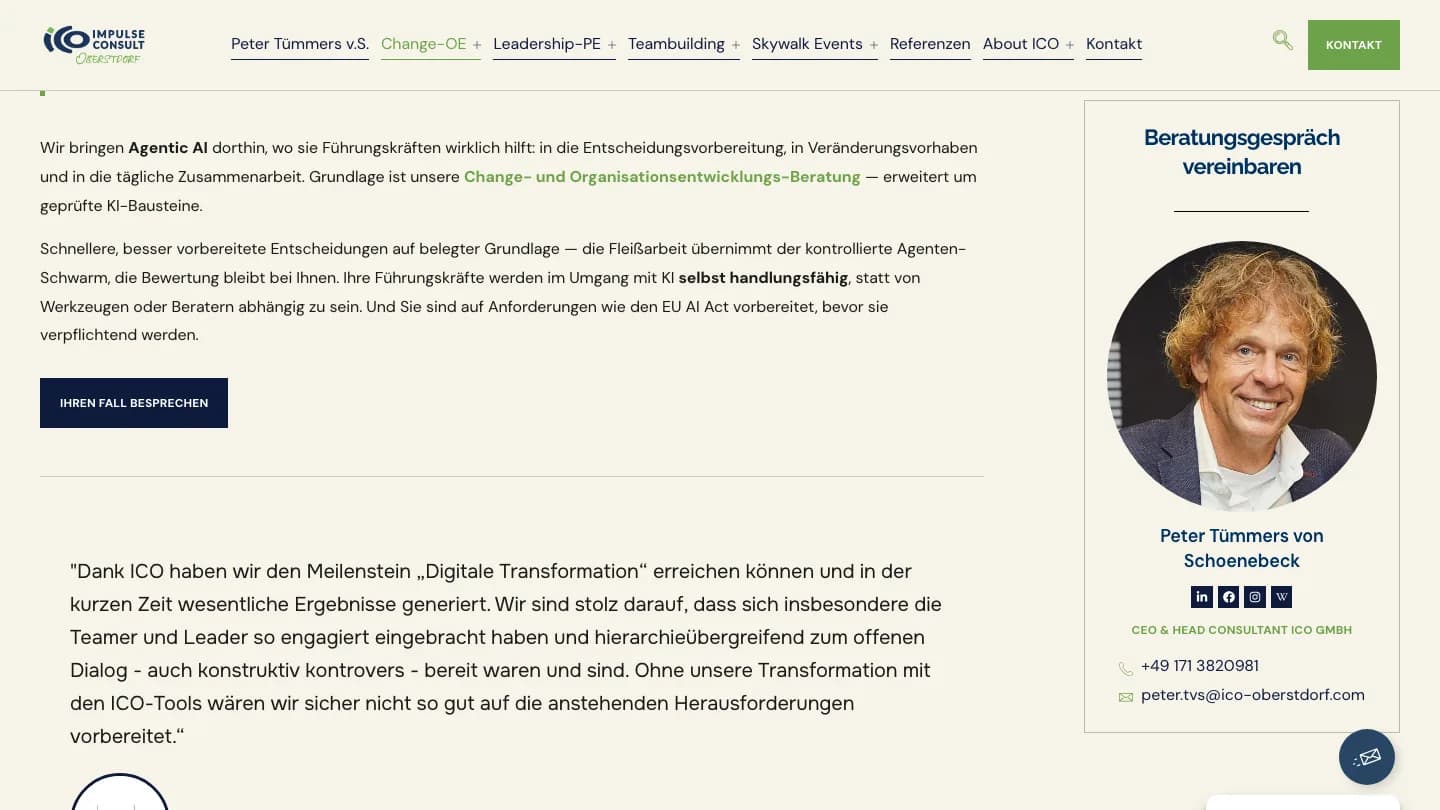Go to the Referenzen page

(930, 44)
